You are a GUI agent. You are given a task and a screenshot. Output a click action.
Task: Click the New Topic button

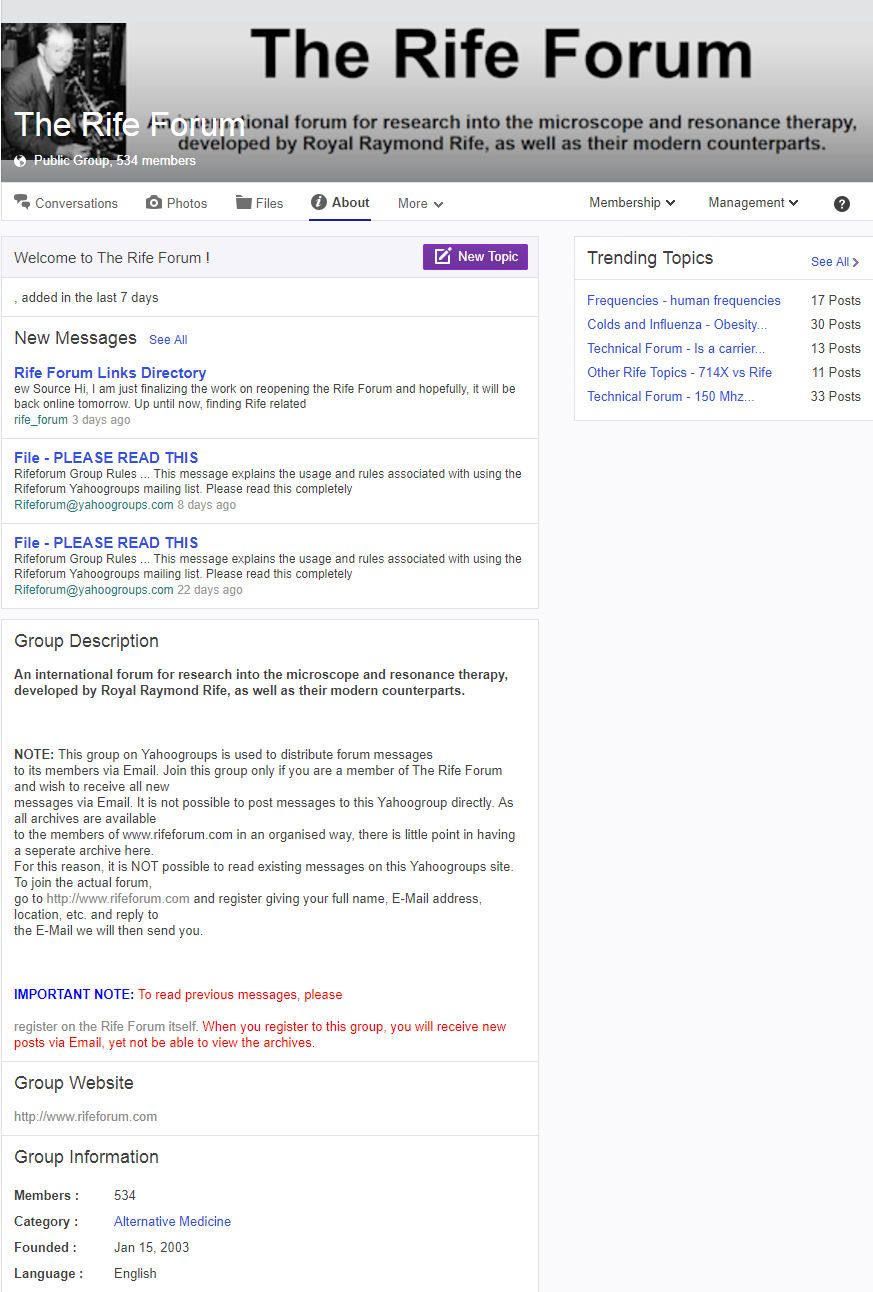tap(475, 257)
